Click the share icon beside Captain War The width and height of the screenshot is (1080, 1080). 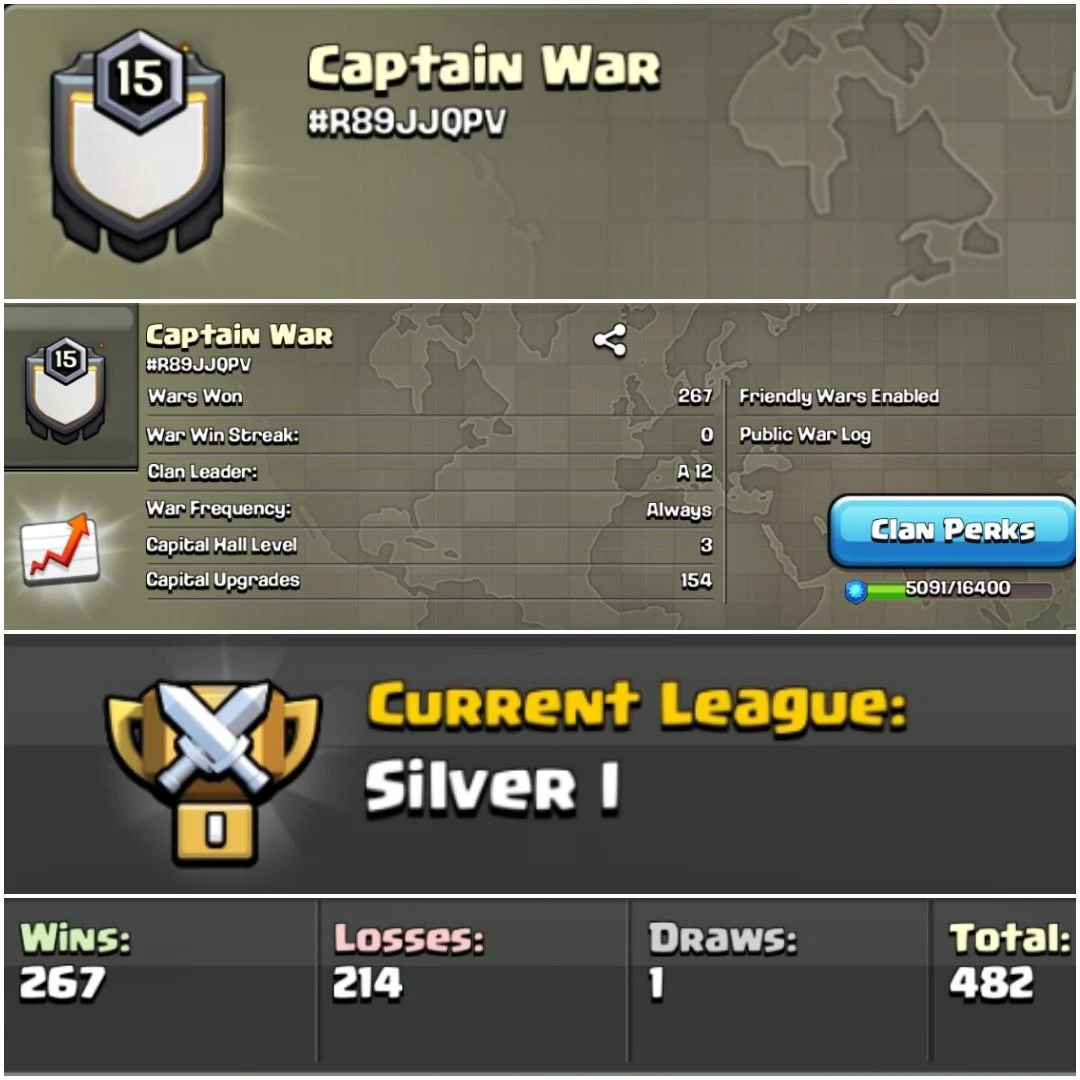click(x=610, y=340)
